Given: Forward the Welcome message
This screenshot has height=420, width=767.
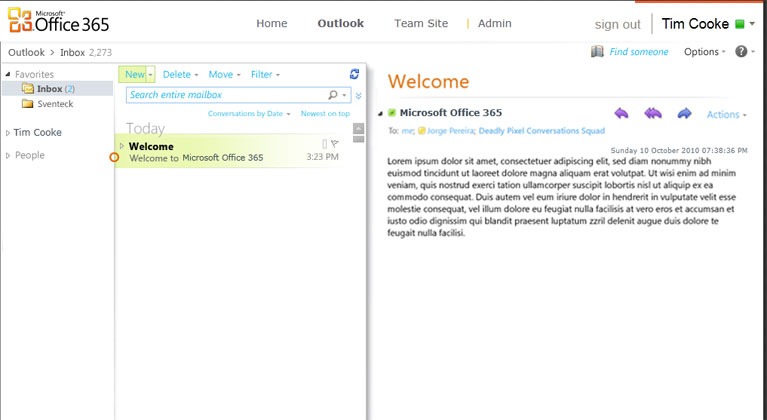Looking at the screenshot, I should (x=684, y=114).
